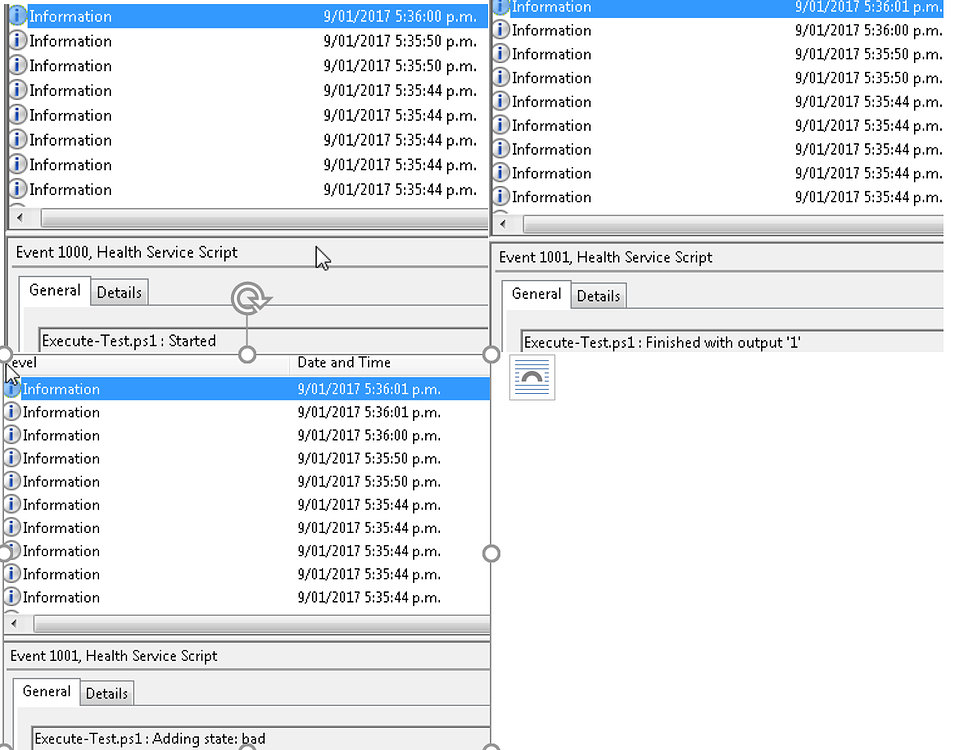Select the General tab in the bottom Event 1001 pane
Screen dimensions: 972x750
click(x=45, y=692)
